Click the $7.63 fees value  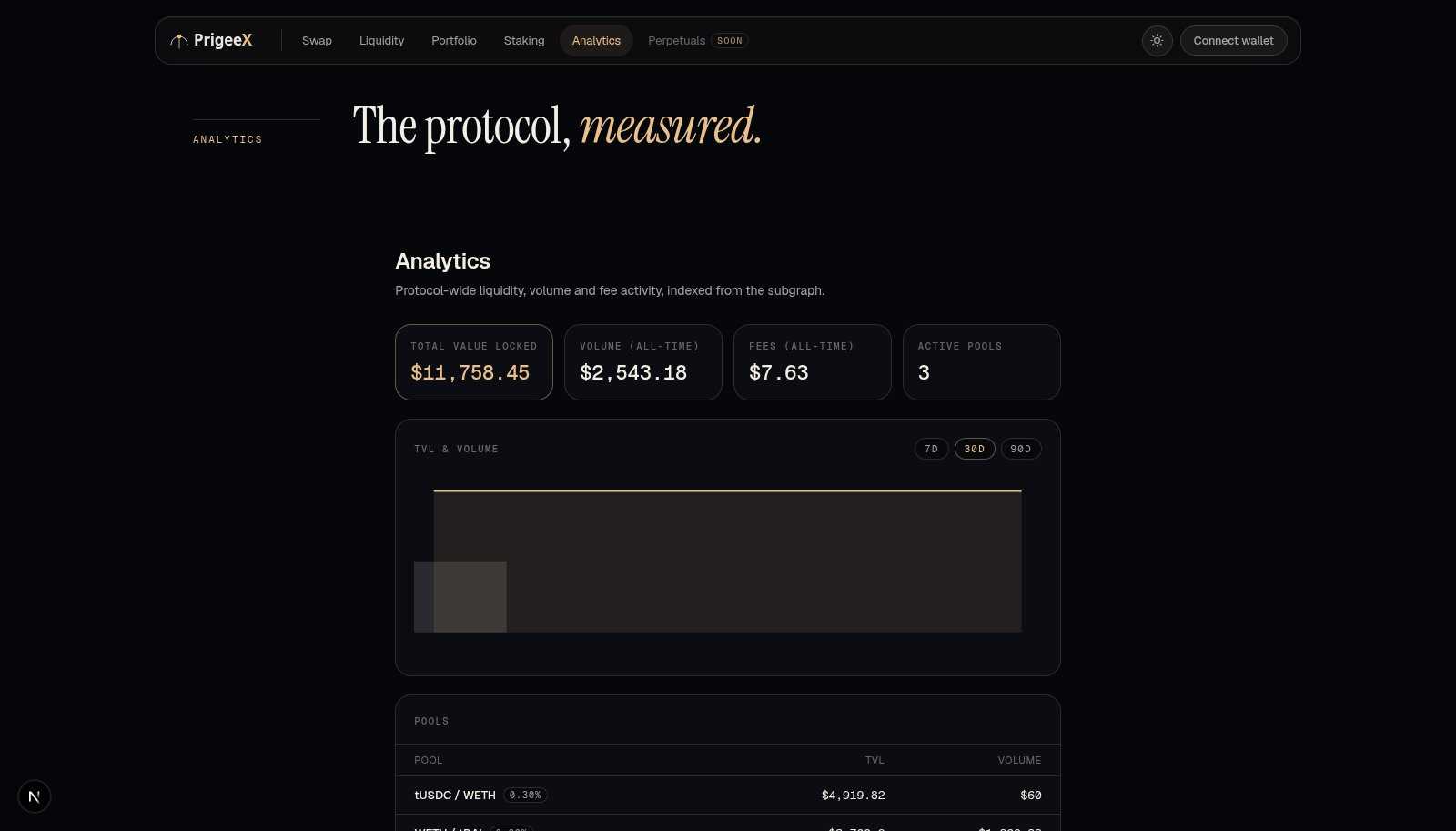pyautogui.click(x=779, y=372)
